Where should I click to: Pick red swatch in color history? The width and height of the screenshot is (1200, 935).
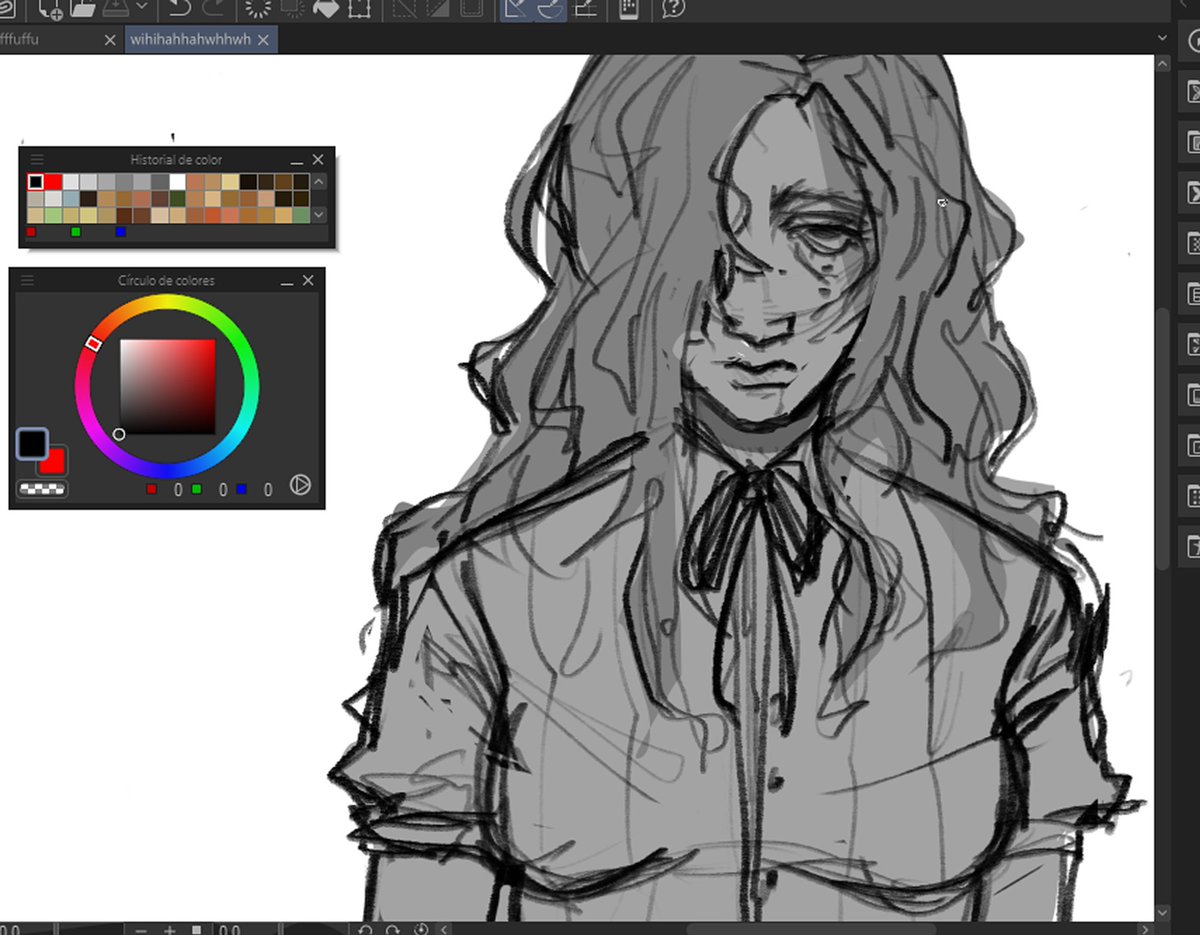coord(53,182)
